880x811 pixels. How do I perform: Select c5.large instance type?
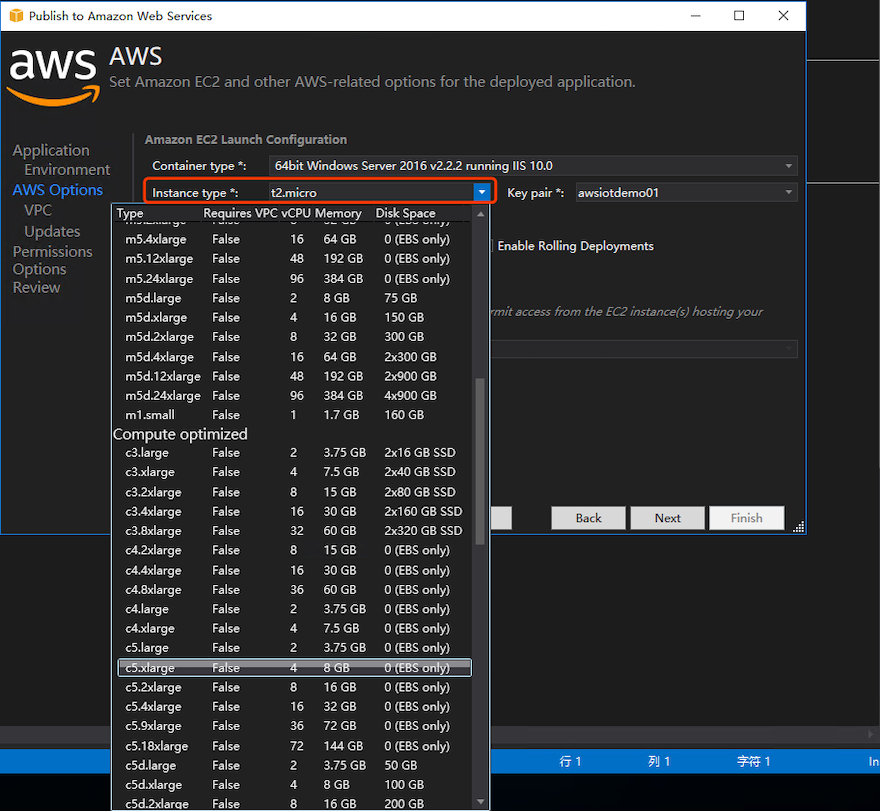pos(295,648)
